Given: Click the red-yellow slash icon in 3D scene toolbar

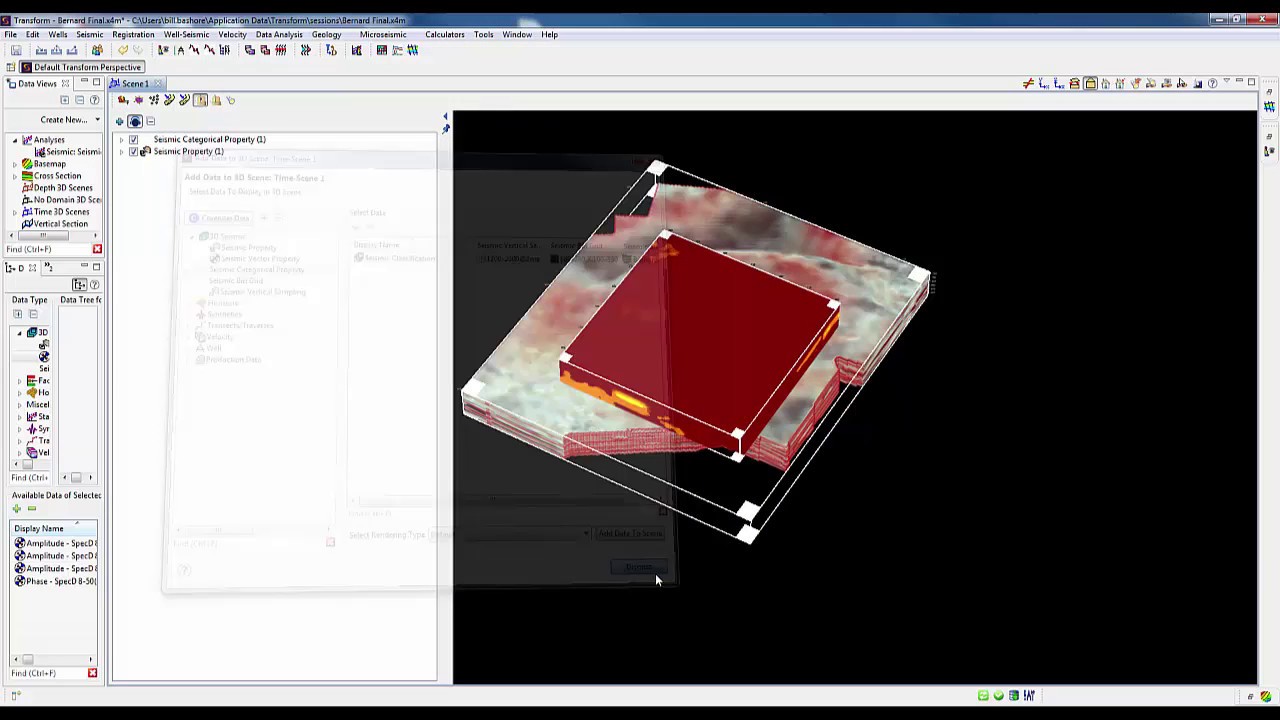Looking at the screenshot, I should tap(1028, 83).
